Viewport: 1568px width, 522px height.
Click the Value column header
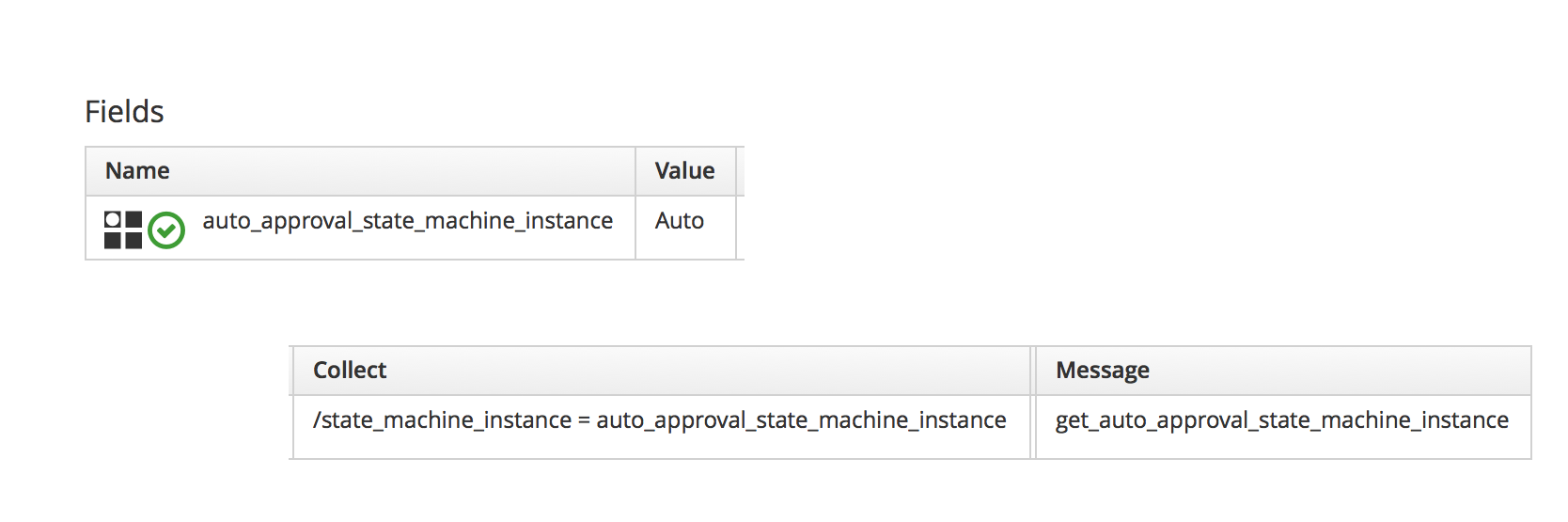[684, 171]
